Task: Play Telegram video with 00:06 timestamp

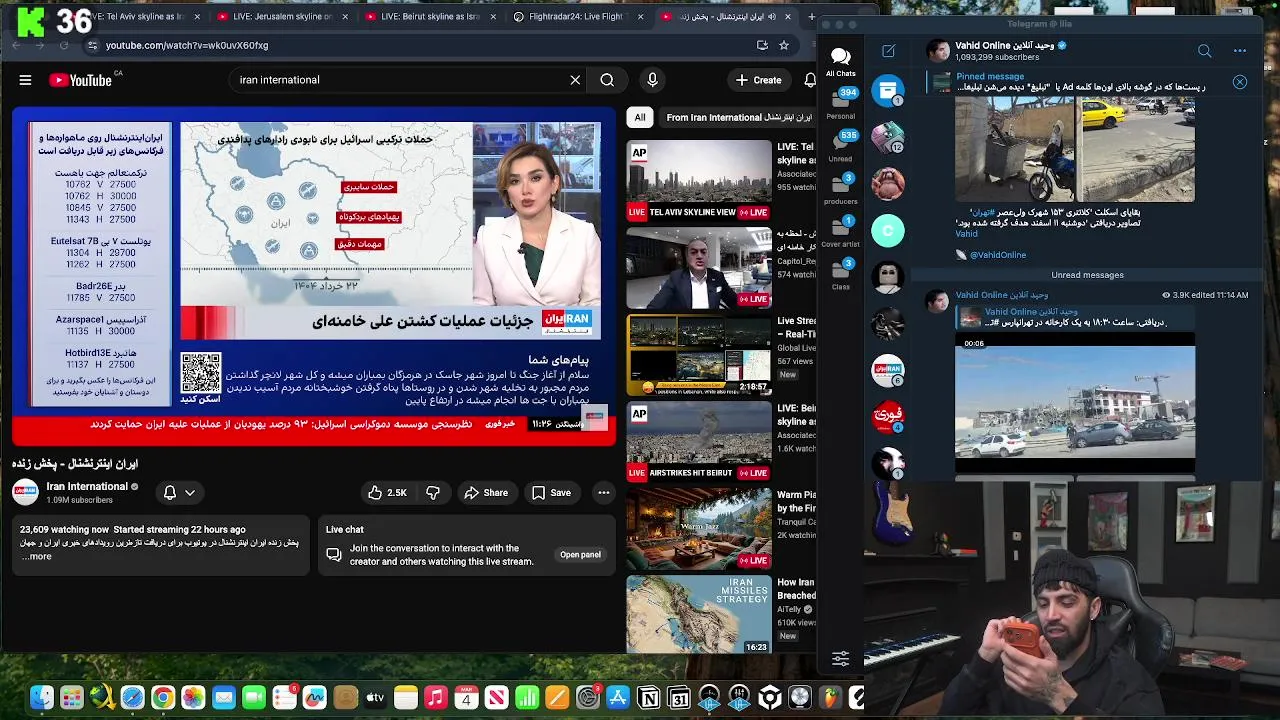Action: click(x=1075, y=403)
